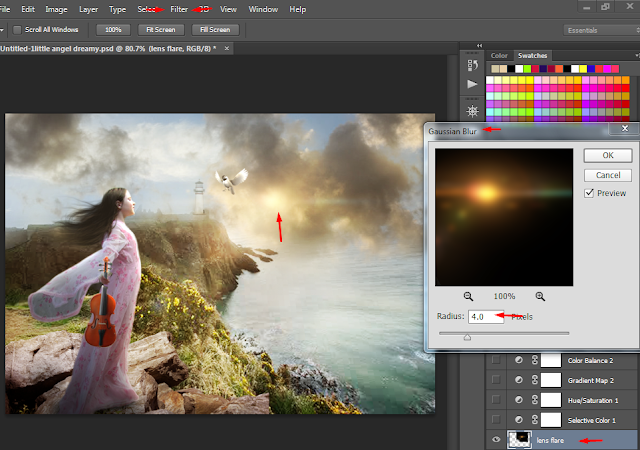Pick the blue swatch in recent colors row
The width and height of the screenshot is (640, 450).
[x=591, y=69]
